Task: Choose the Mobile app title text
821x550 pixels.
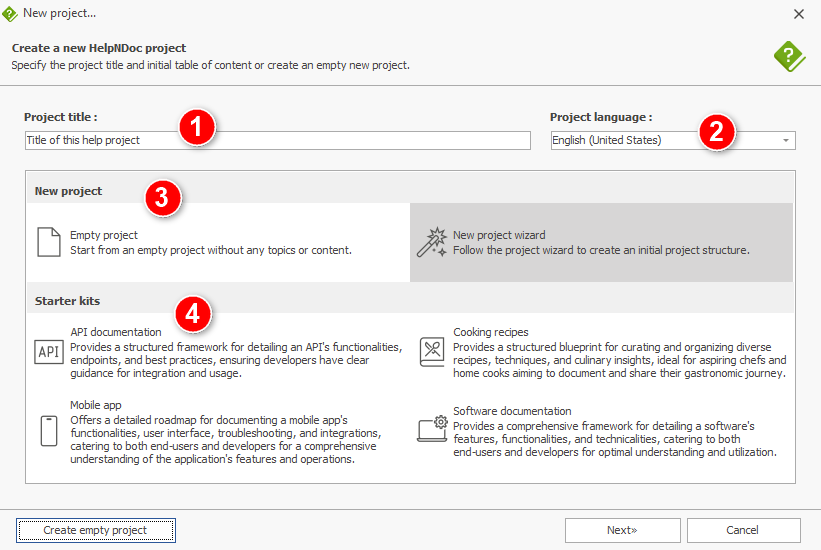Action: click(96, 405)
